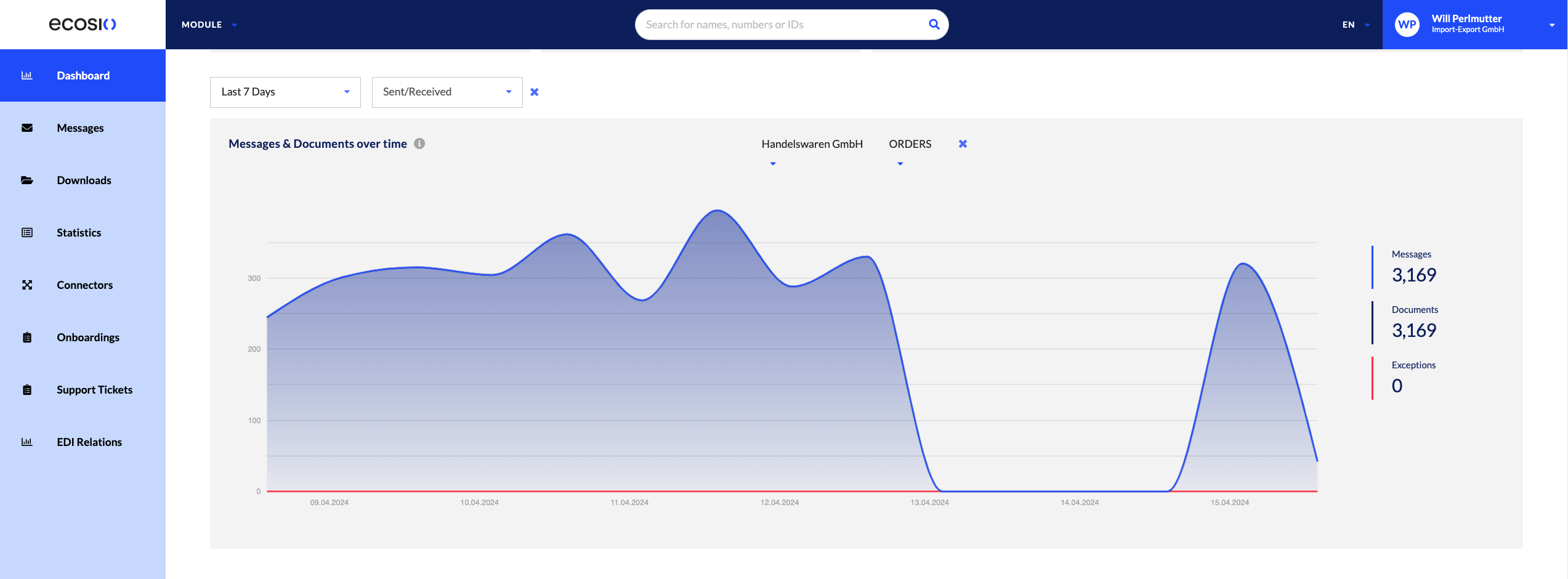Open the Last 7 Days dropdown
Viewport: 1568px width, 579px height.
285,92
